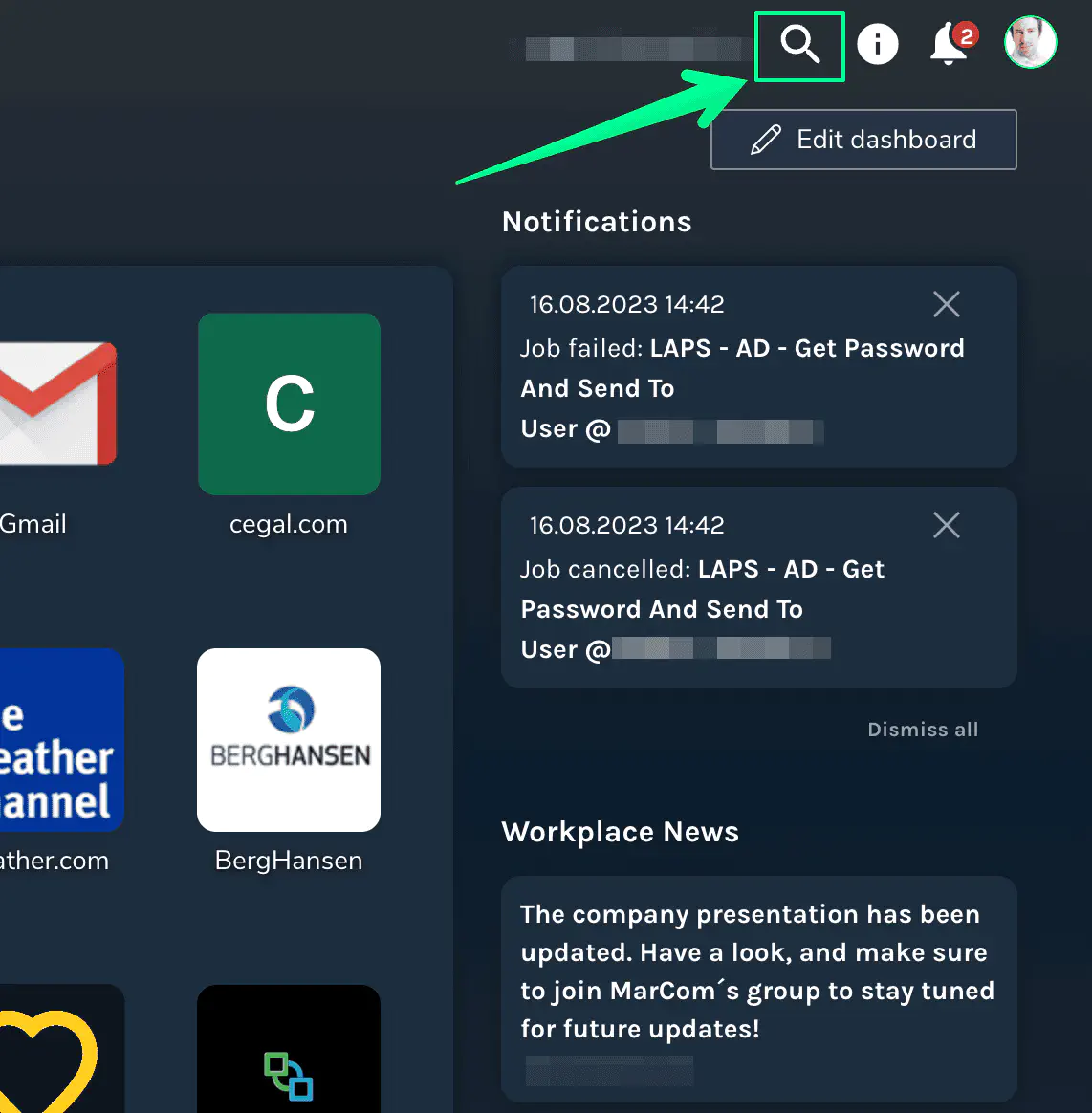Dismiss the Job failed notification
This screenshot has height=1113, width=1092.
pyautogui.click(x=946, y=304)
